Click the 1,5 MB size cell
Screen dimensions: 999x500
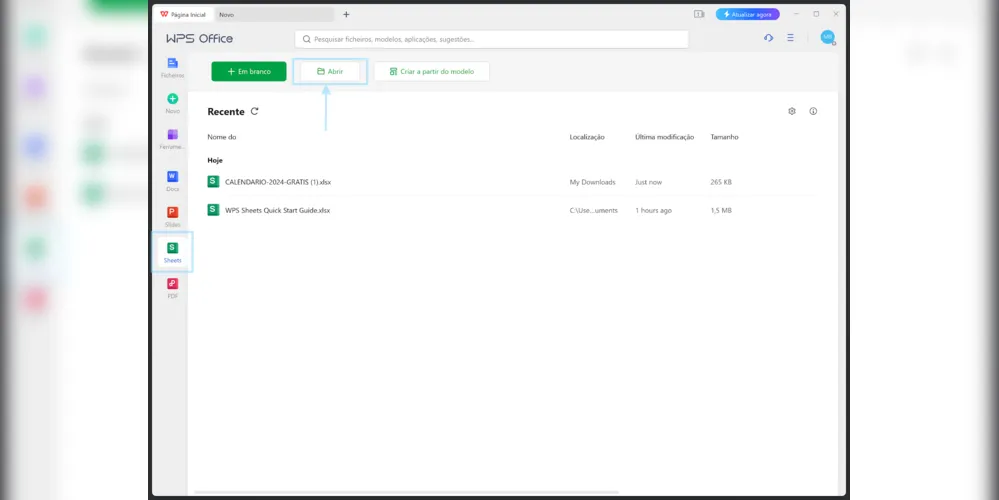[x=721, y=210]
